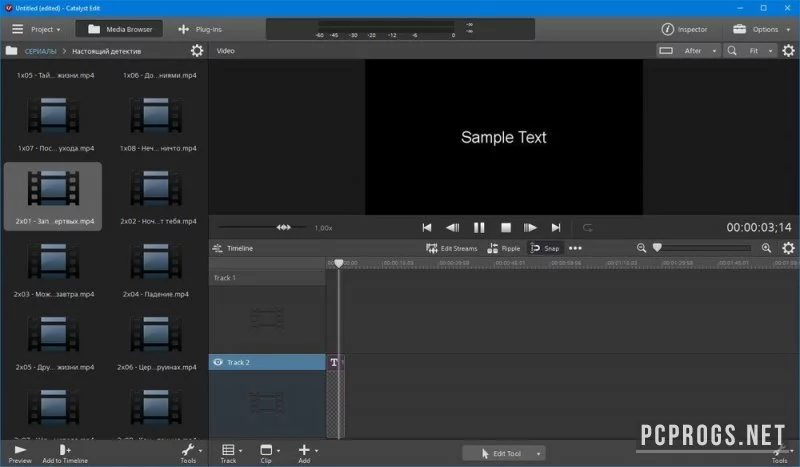Pause playback

click(x=479, y=228)
